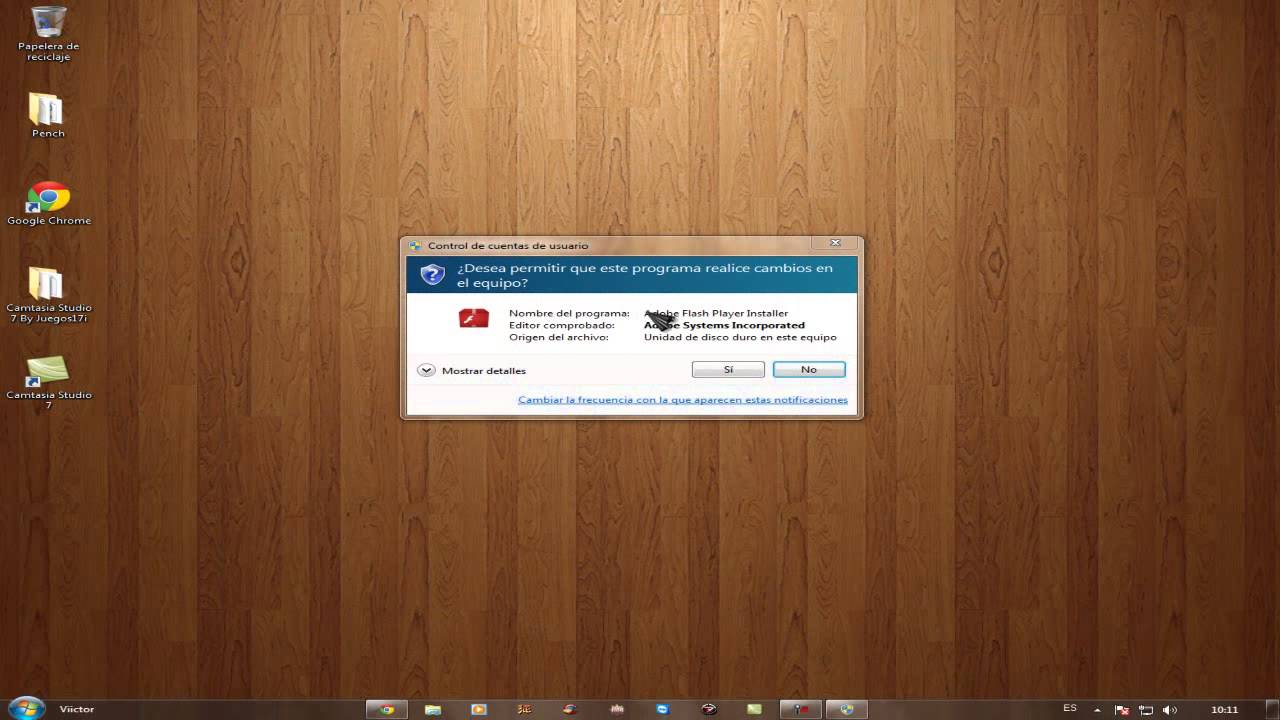
Task: Click the blue shield question icon
Action: [432, 274]
